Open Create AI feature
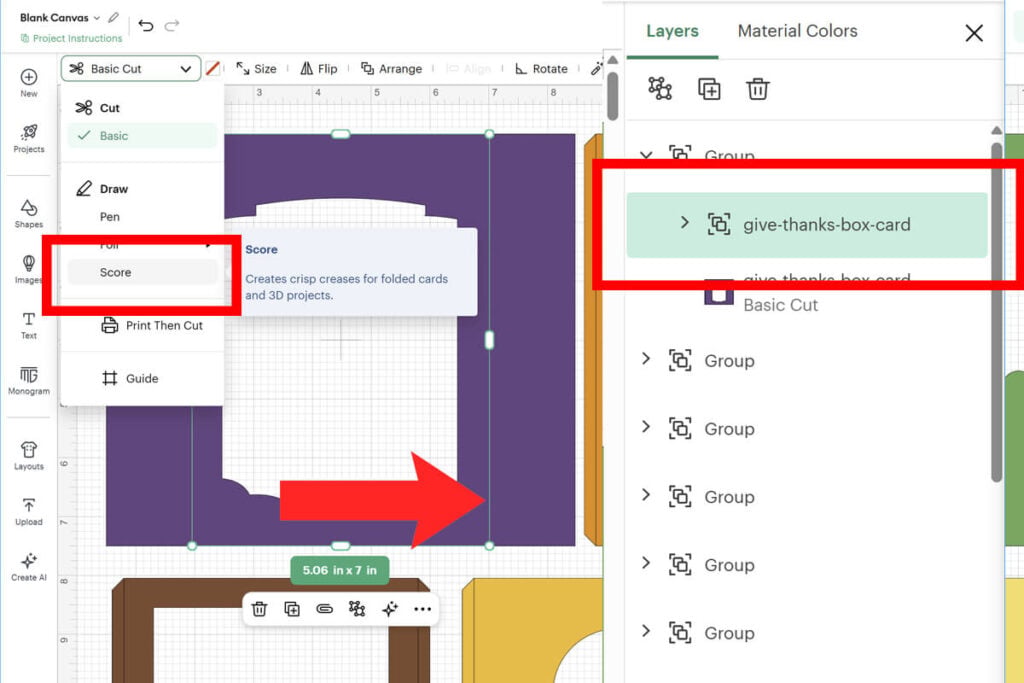The width and height of the screenshot is (1024, 683). click(x=29, y=567)
